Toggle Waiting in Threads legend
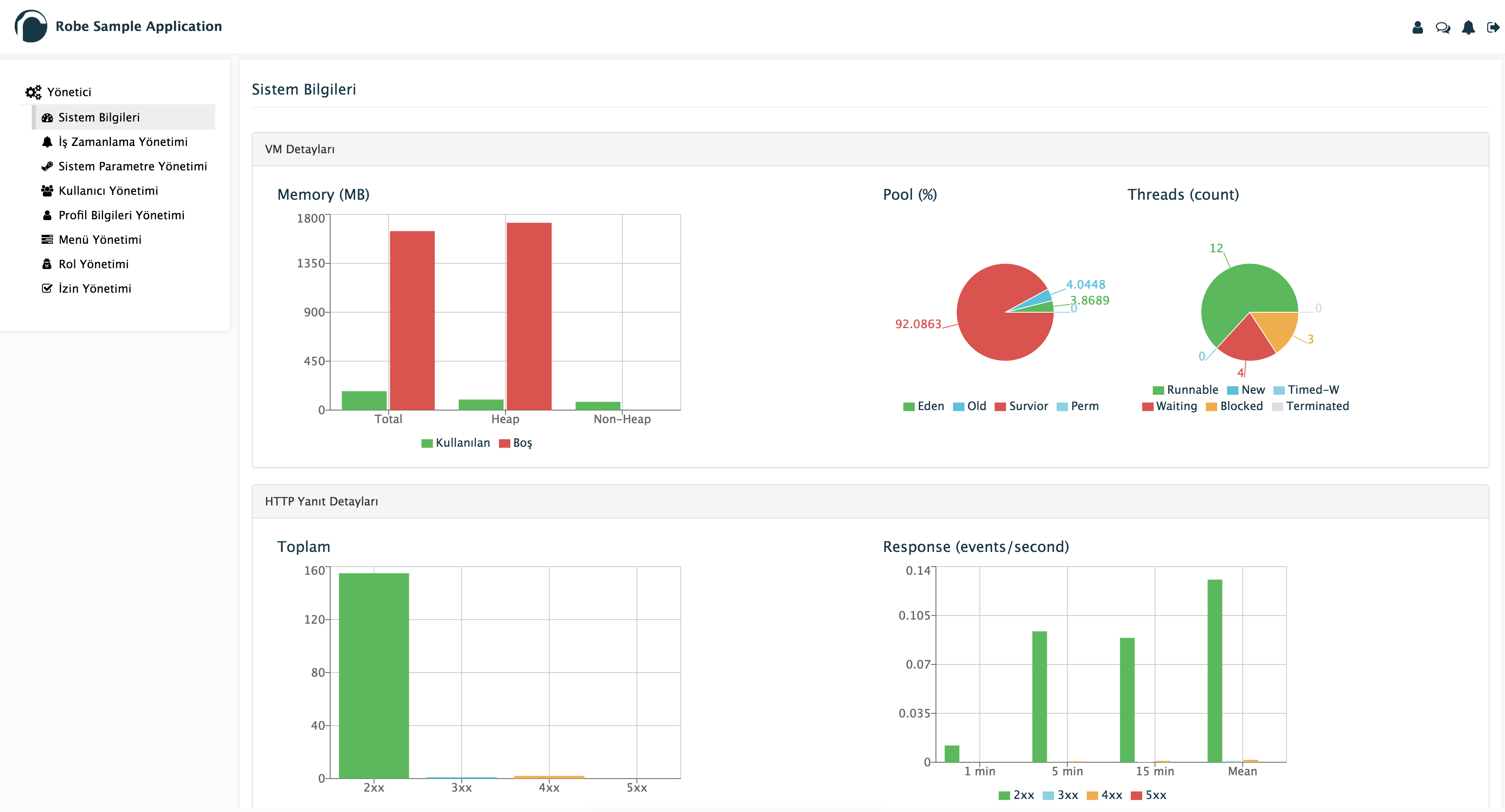 coord(1169,406)
